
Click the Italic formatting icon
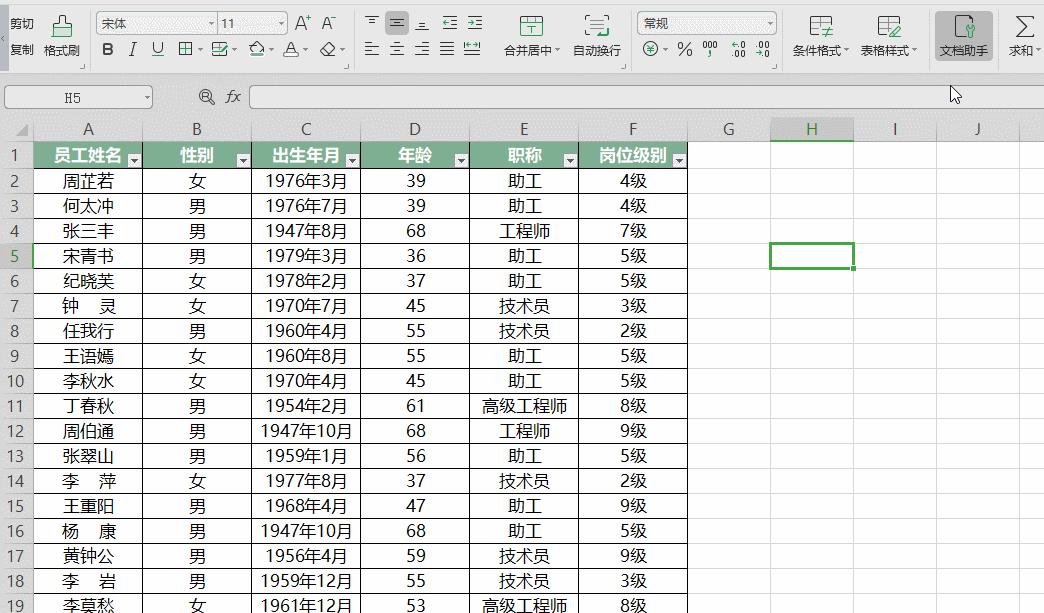click(133, 48)
